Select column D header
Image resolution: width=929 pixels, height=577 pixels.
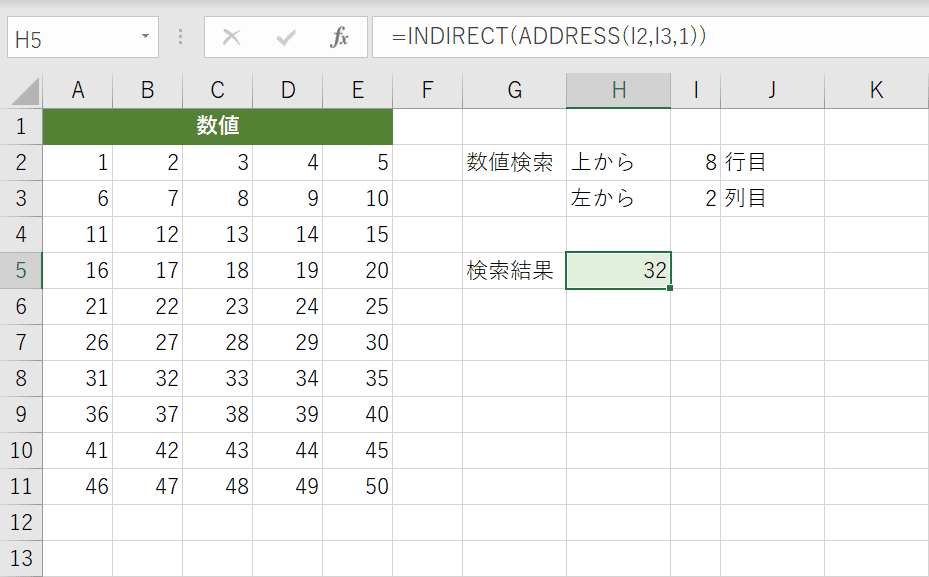[287, 91]
